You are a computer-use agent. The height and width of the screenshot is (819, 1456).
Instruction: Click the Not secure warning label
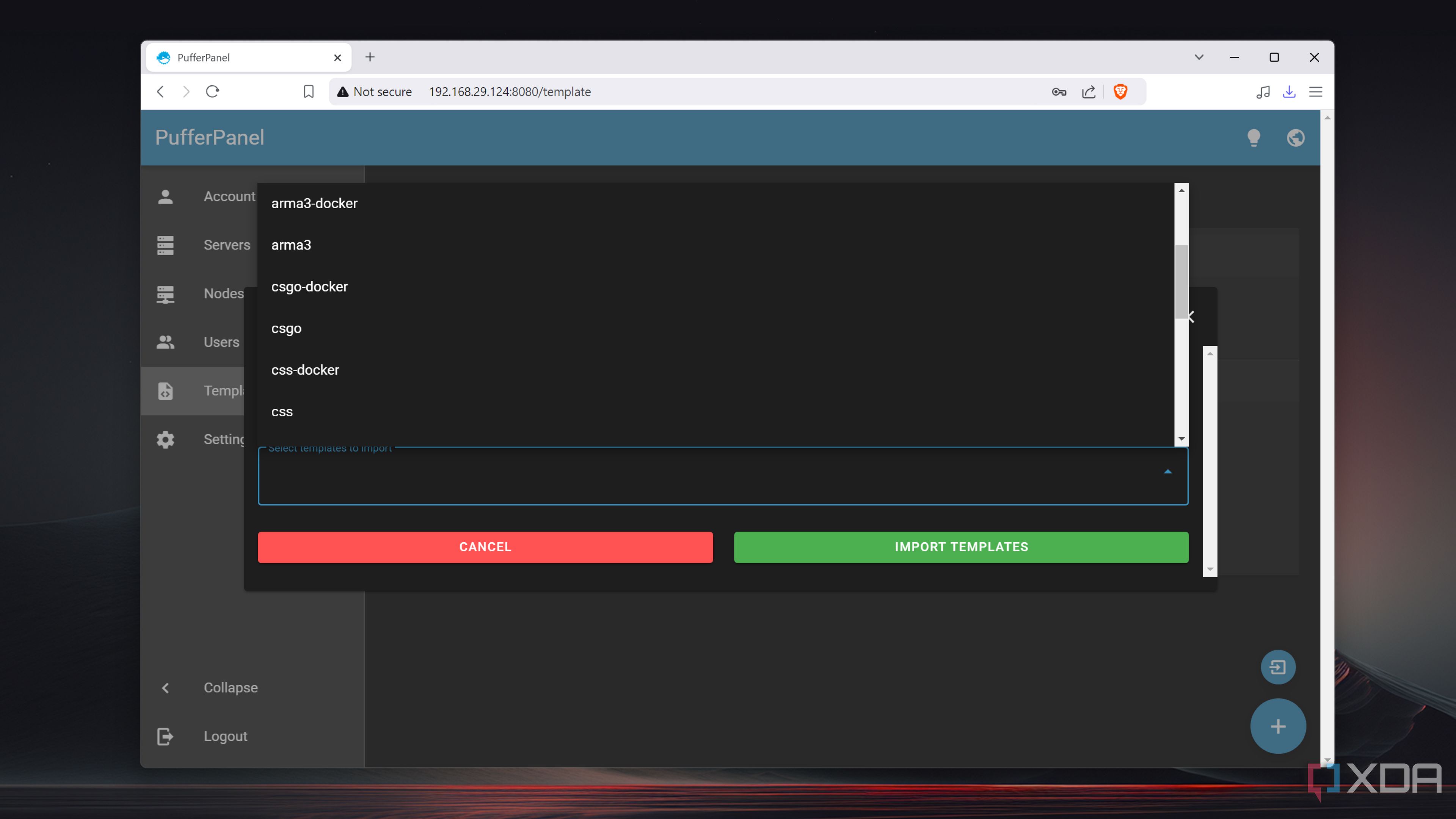pos(375,91)
